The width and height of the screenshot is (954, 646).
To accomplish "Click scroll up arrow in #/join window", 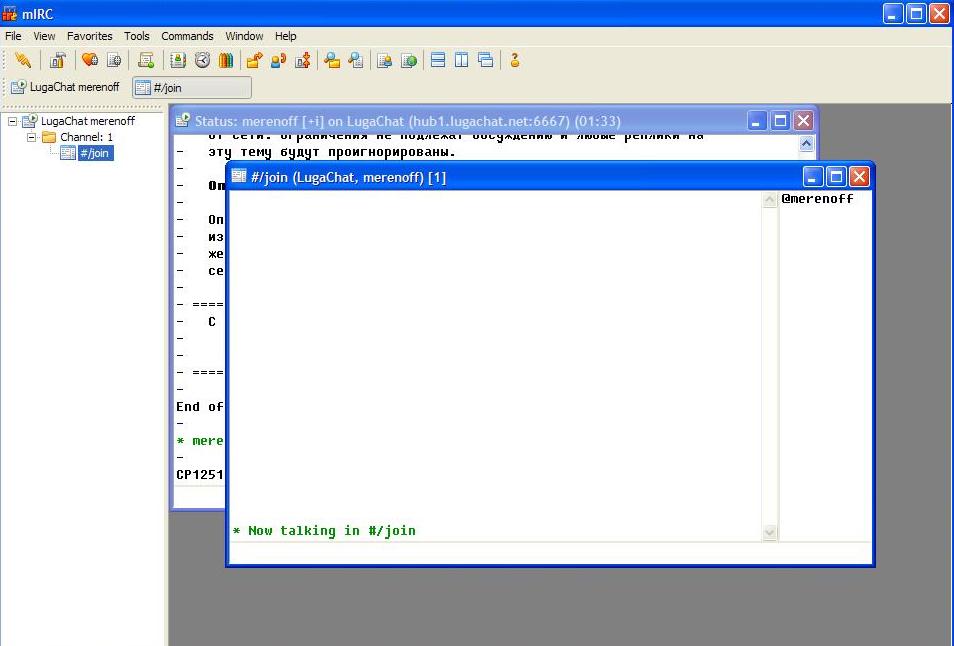I will coord(770,200).
